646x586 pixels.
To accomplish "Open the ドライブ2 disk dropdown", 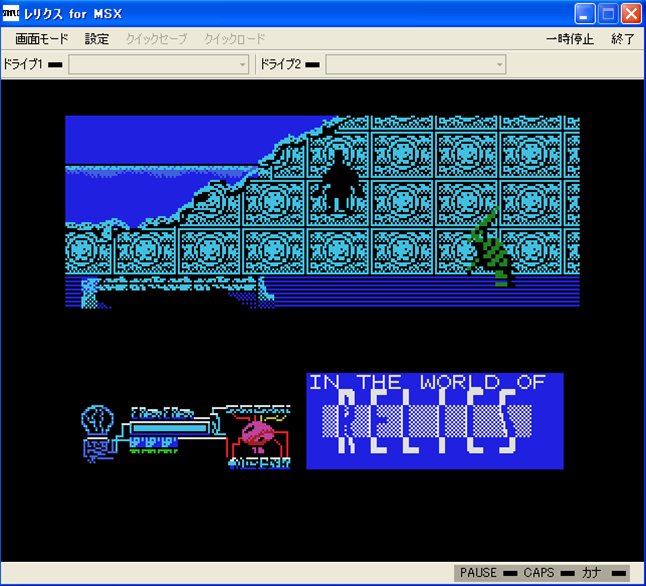I will click(x=416, y=65).
